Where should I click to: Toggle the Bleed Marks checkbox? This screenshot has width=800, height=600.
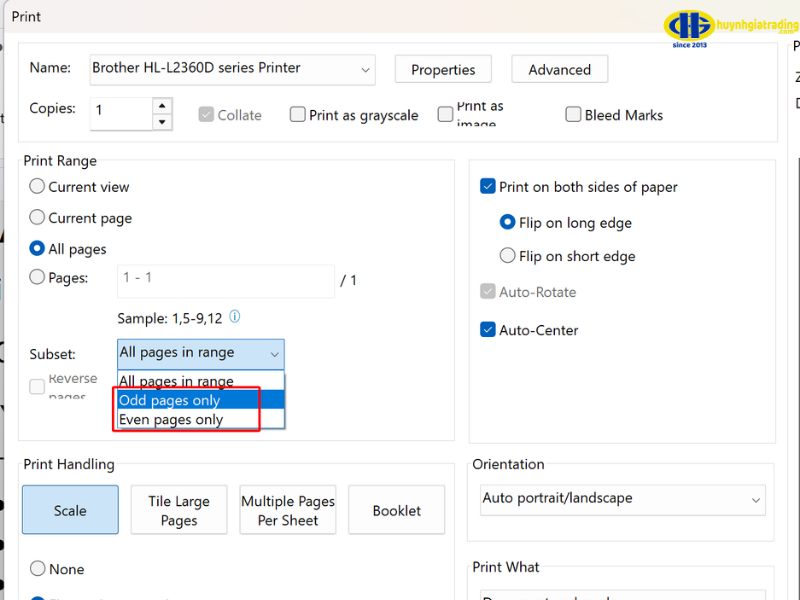tap(573, 115)
